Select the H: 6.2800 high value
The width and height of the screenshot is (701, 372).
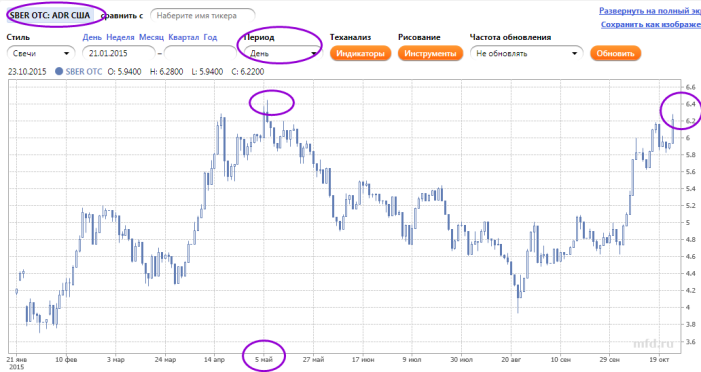tap(166, 72)
